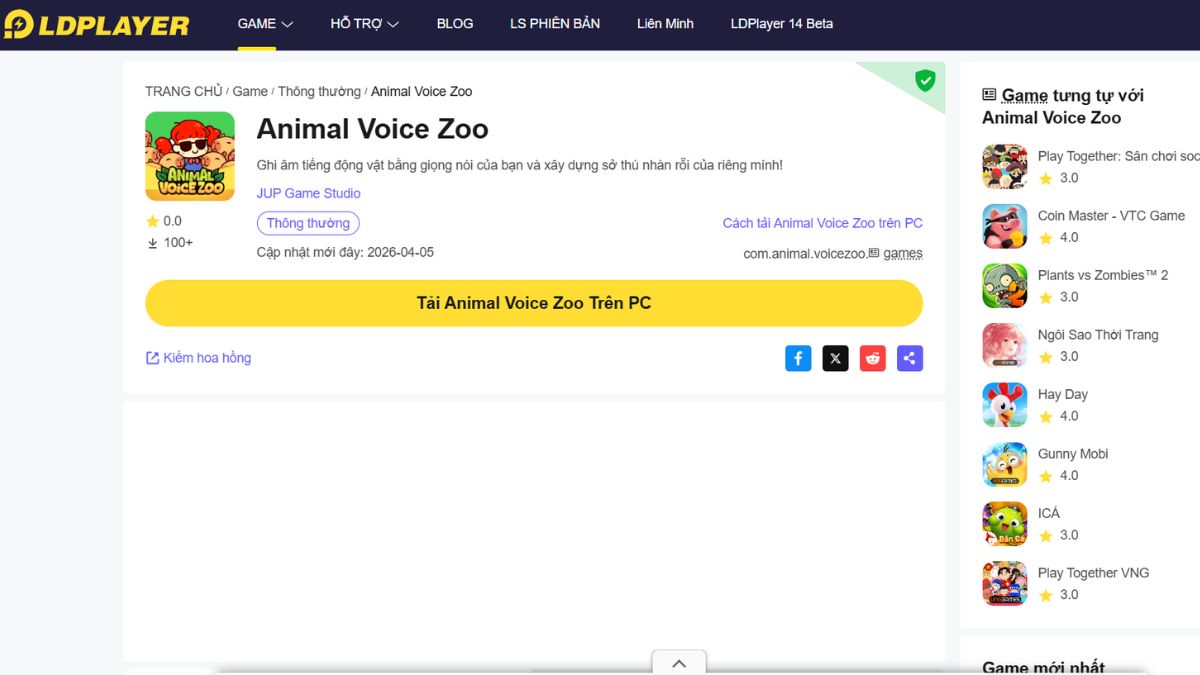The width and height of the screenshot is (1200, 675).
Task: Go to the Liên Minh page
Action: tap(665, 24)
